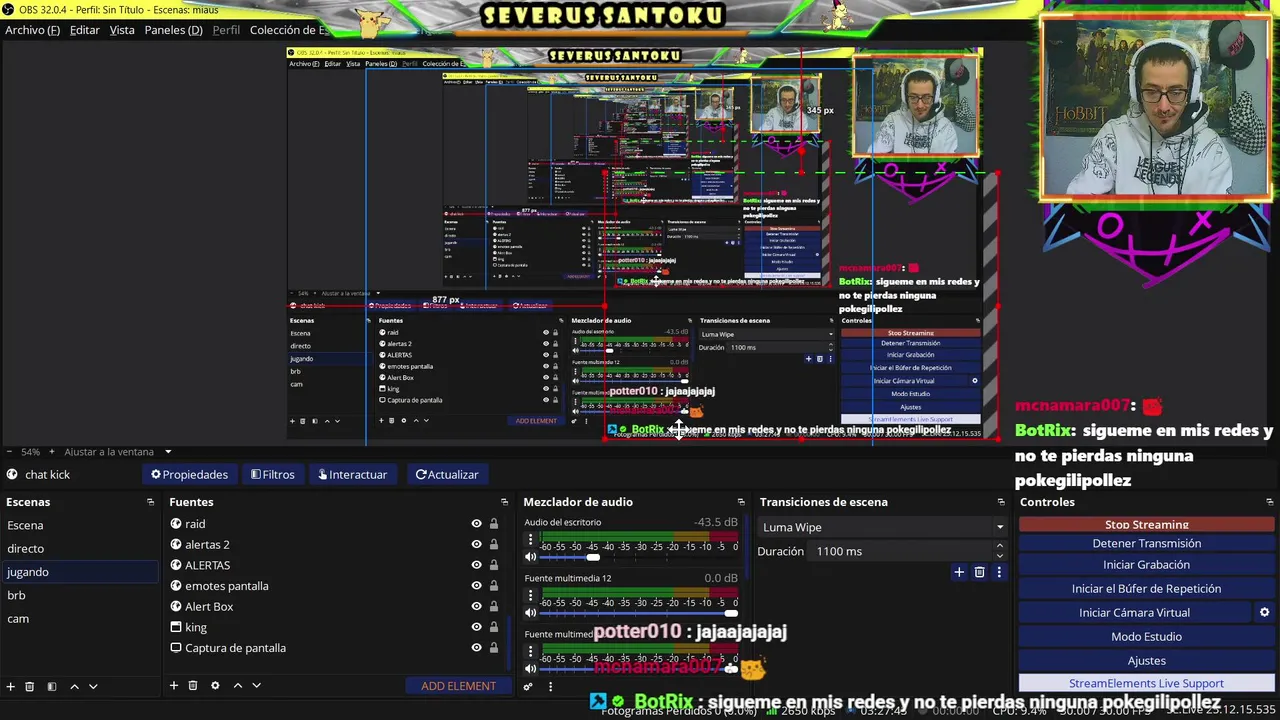Zoom in preview with plus icon
Screen dimensions: 1280x720
tap(52, 452)
